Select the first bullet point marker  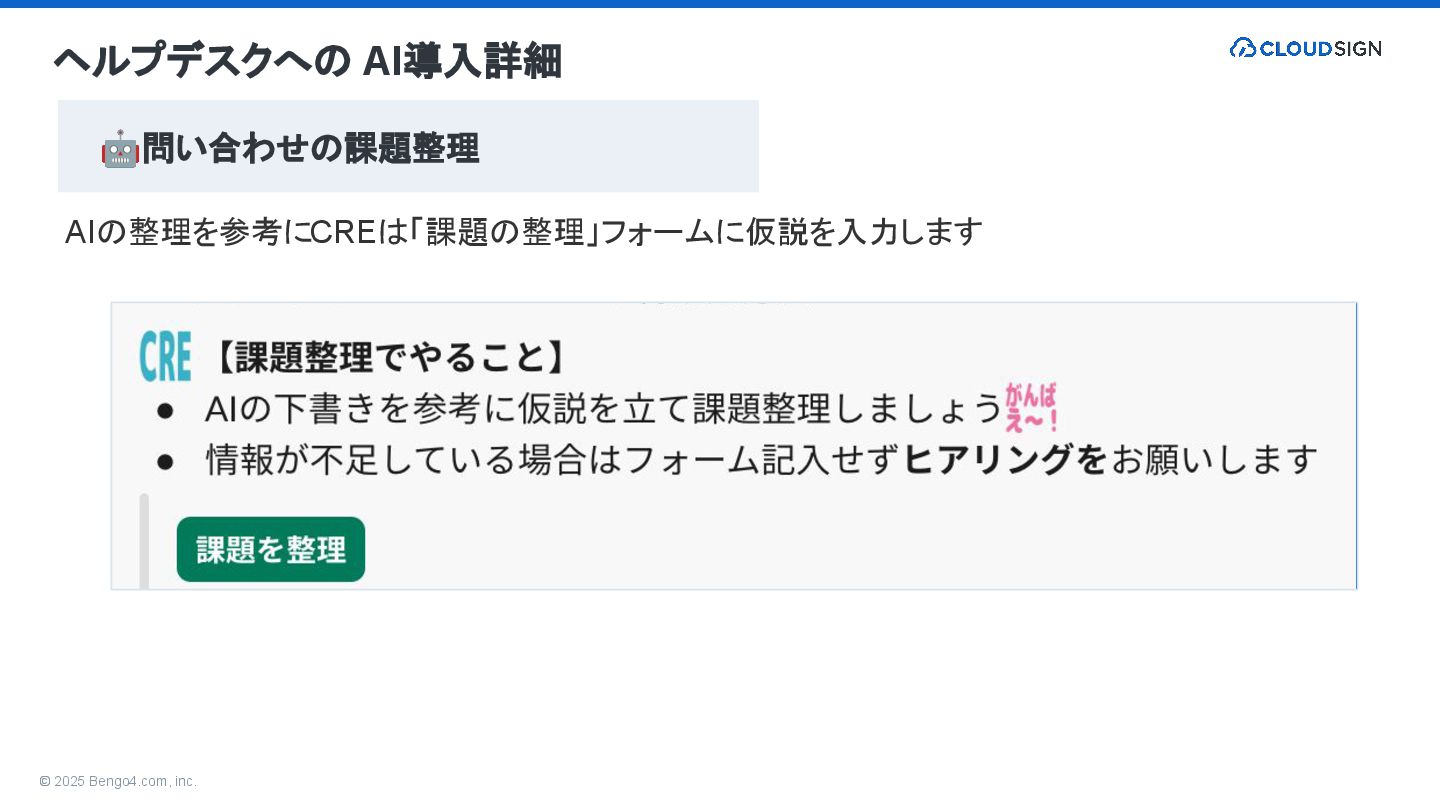tap(165, 410)
